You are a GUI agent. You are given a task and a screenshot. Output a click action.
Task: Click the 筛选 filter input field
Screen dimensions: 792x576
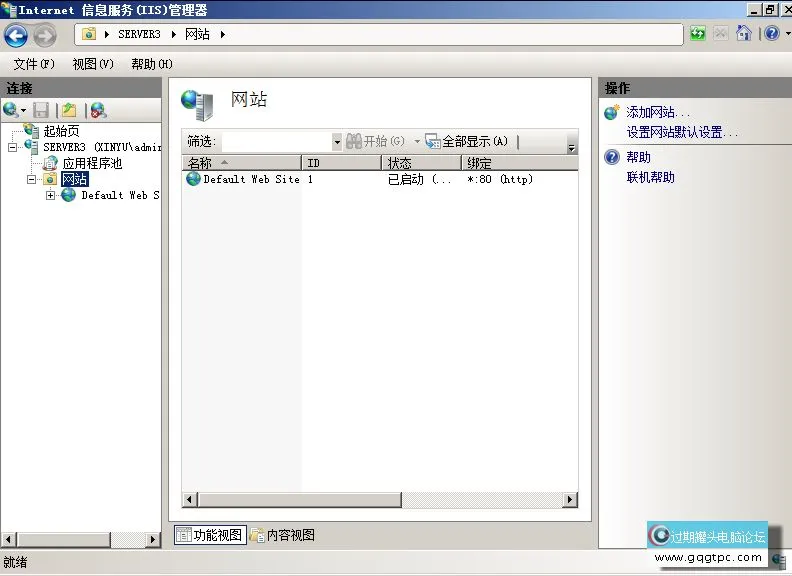[x=277, y=141]
